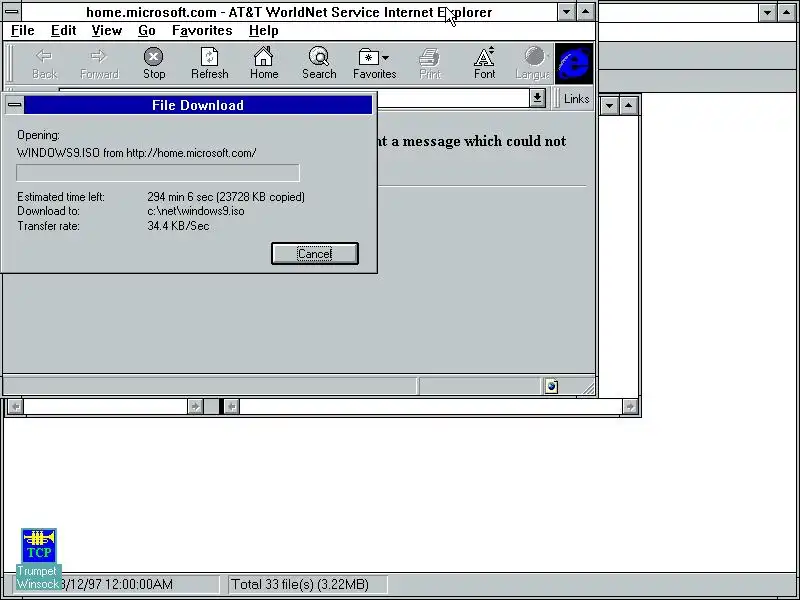Click the Internet Explorer logo
This screenshot has height=600, width=800.
click(x=574, y=63)
